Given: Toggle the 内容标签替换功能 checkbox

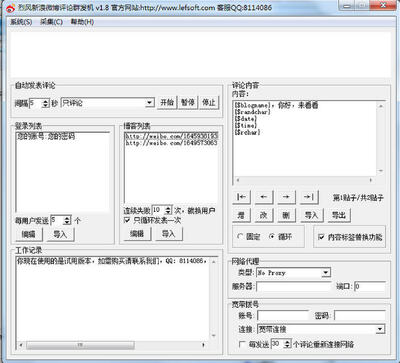Looking at the screenshot, I should point(321,237).
